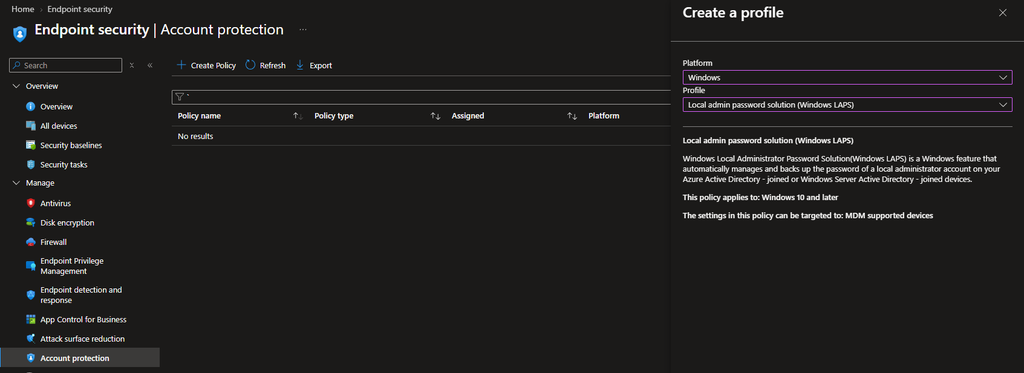Click the Antivirus shield icon

(x=30, y=203)
